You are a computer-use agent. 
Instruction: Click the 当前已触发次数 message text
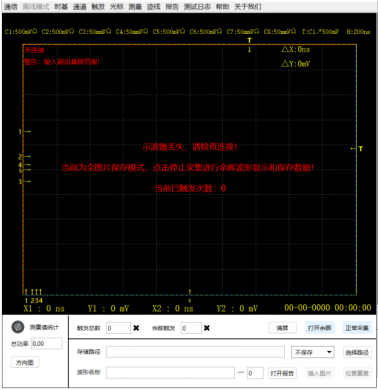click(190, 188)
